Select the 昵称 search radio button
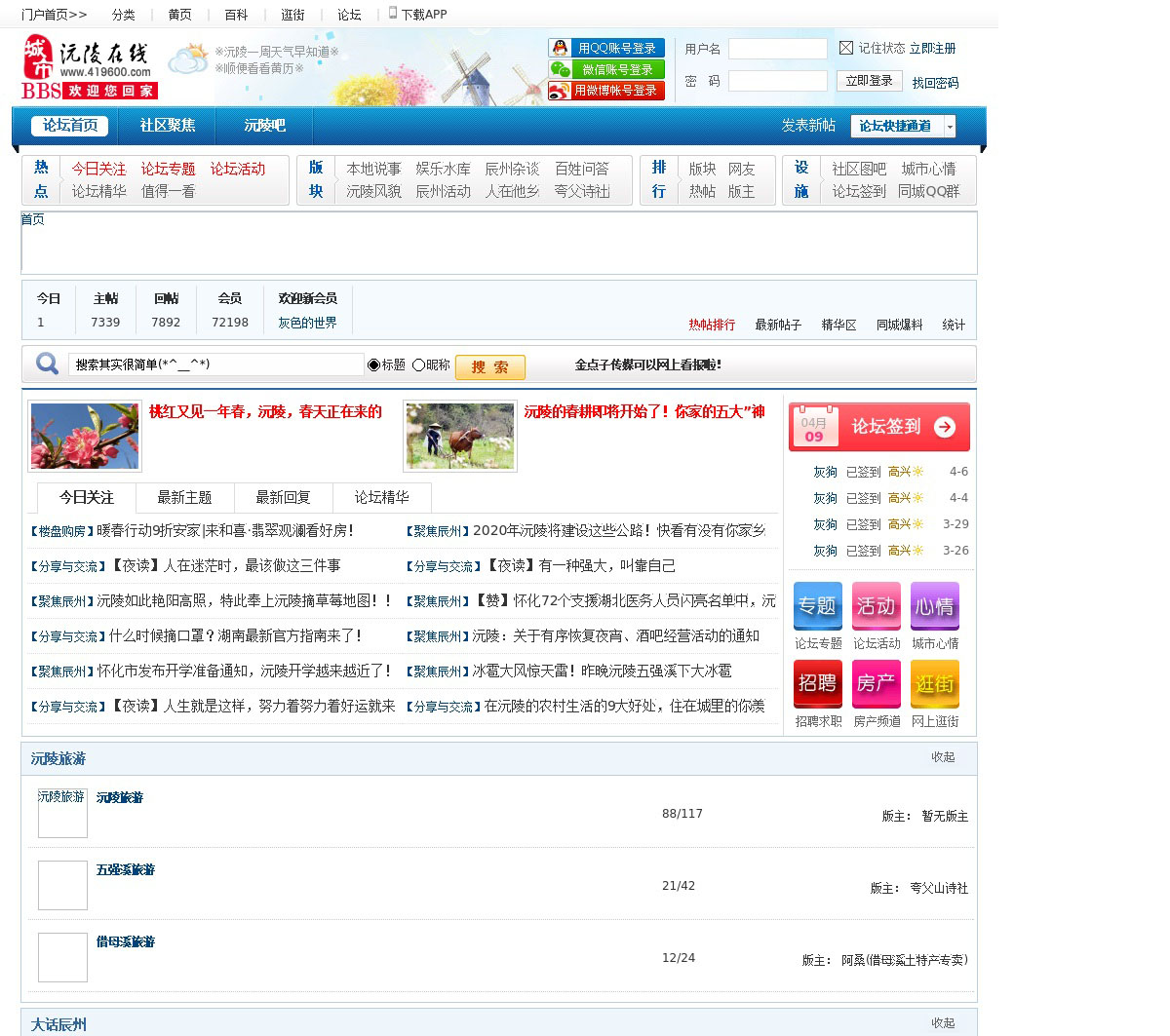The width and height of the screenshot is (1170, 1036). pyautogui.click(x=418, y=365)
